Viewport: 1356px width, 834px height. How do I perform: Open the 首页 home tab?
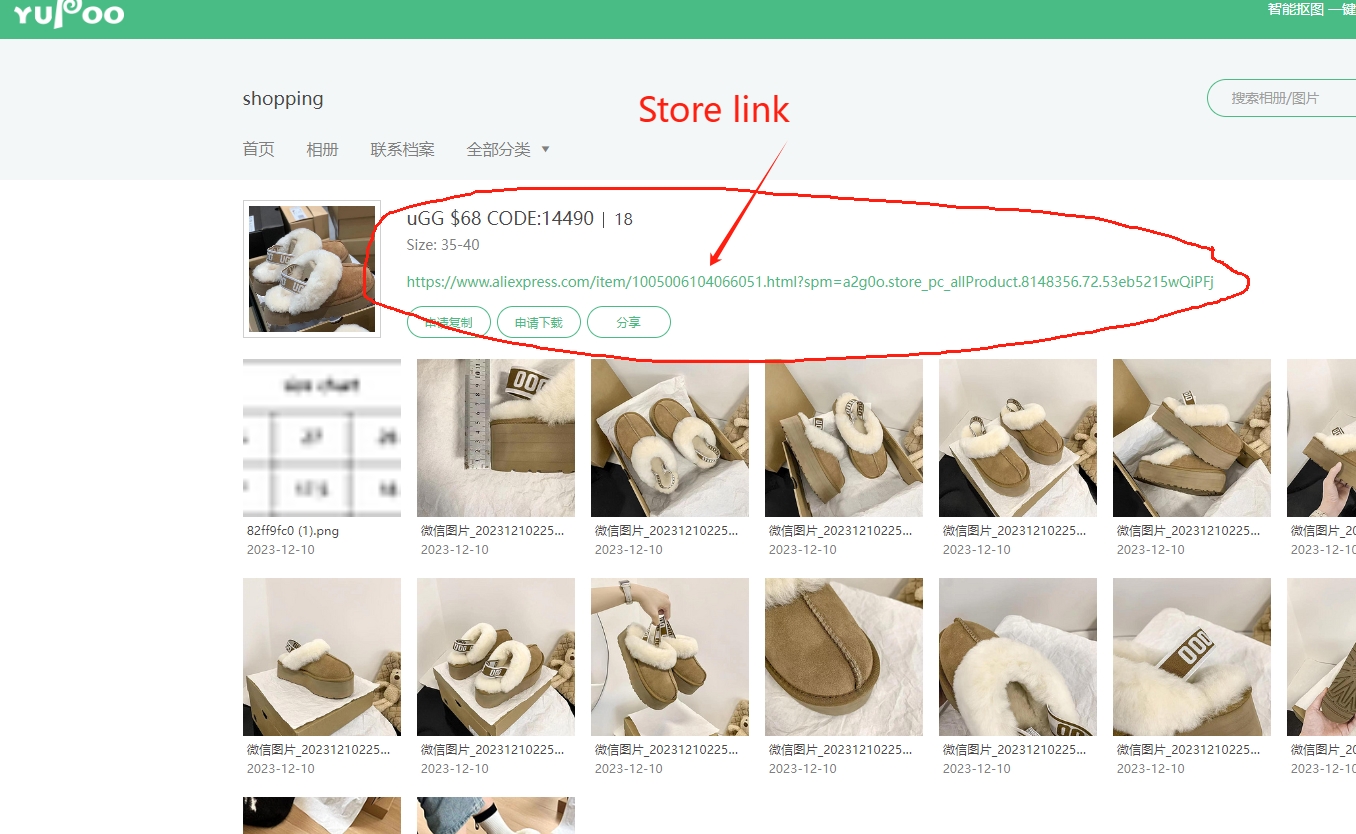coord(258,149)
